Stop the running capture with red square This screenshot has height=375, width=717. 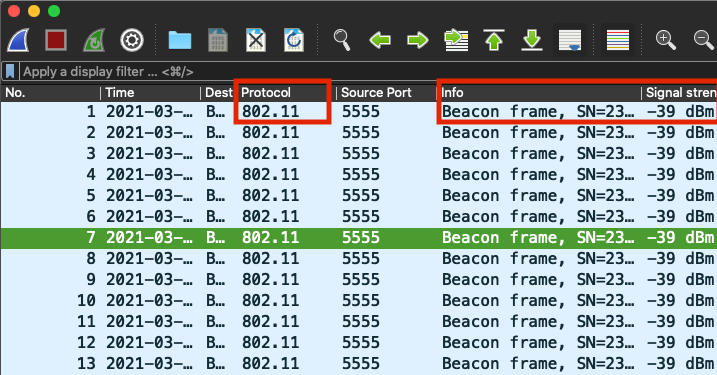click(56, 40)
